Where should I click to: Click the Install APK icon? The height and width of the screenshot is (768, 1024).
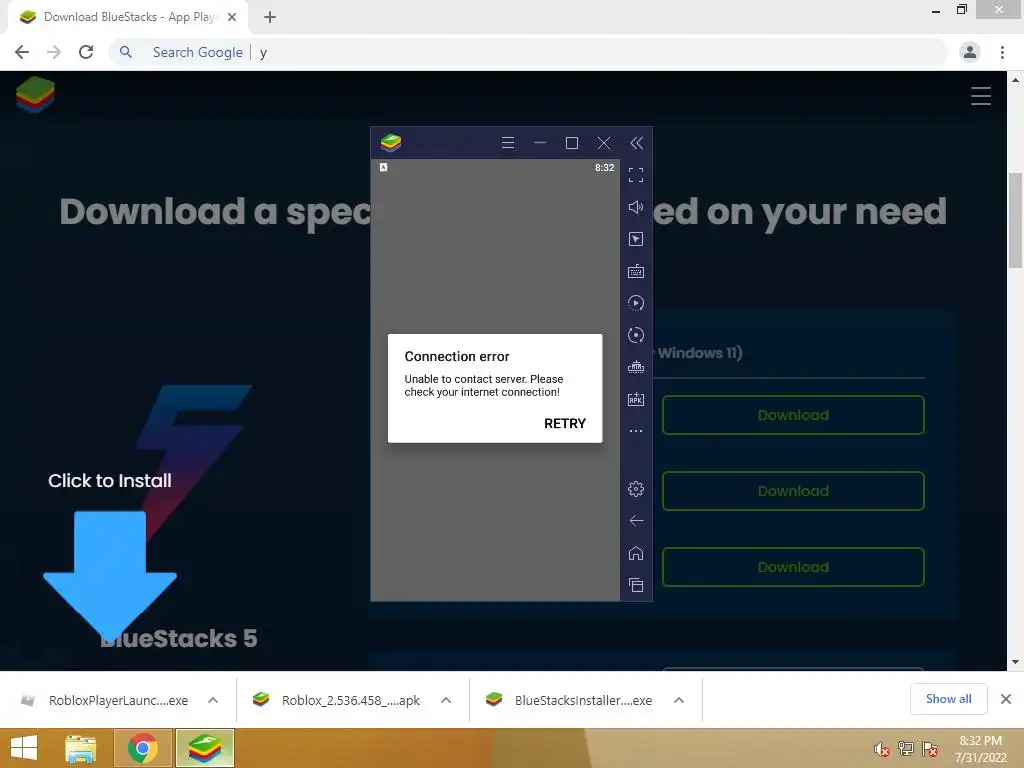point(636,399)
